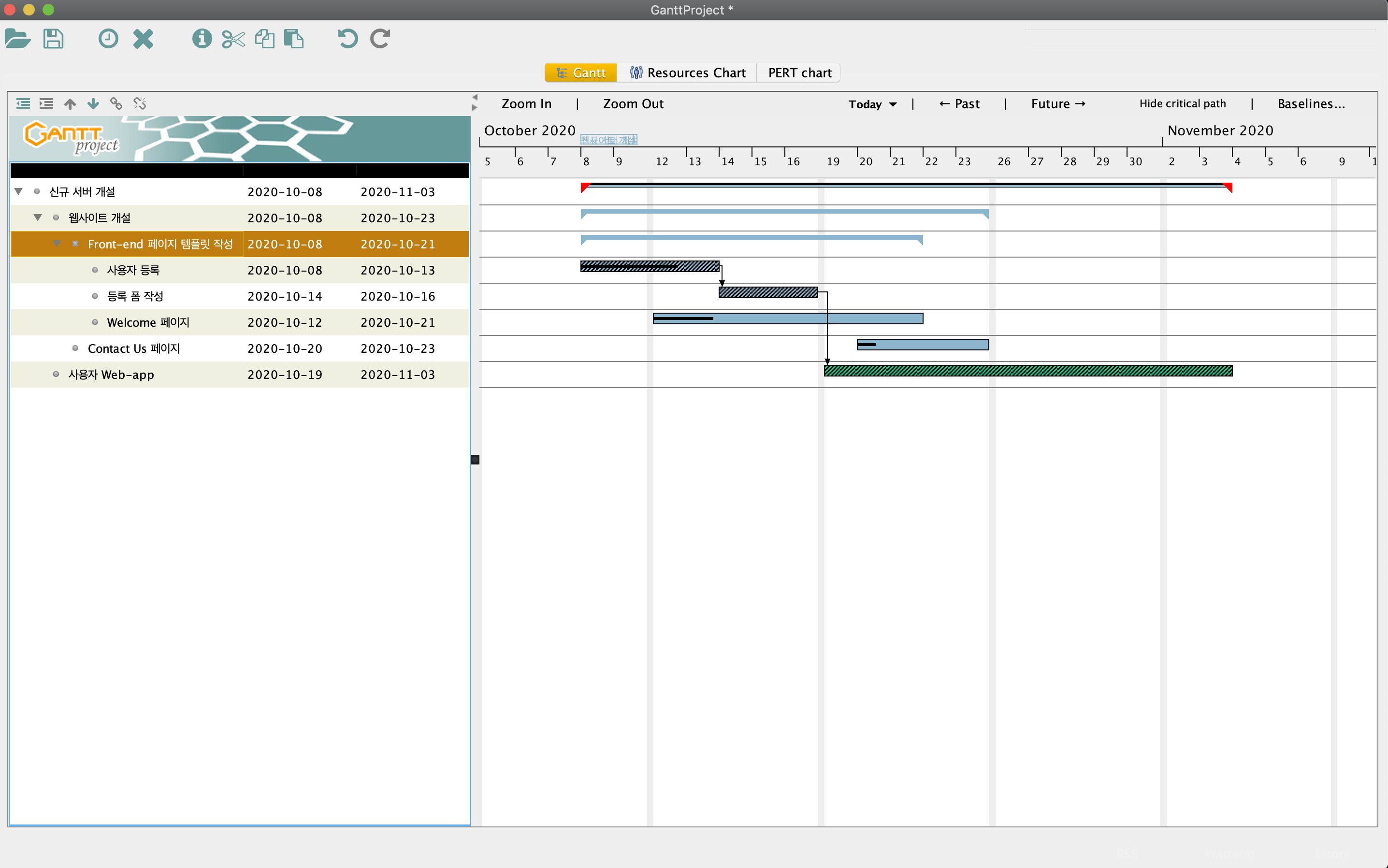This screenshot has width=1388, height=868.
Task: Click the Undo arrow icon
Action: coord(347,39)
